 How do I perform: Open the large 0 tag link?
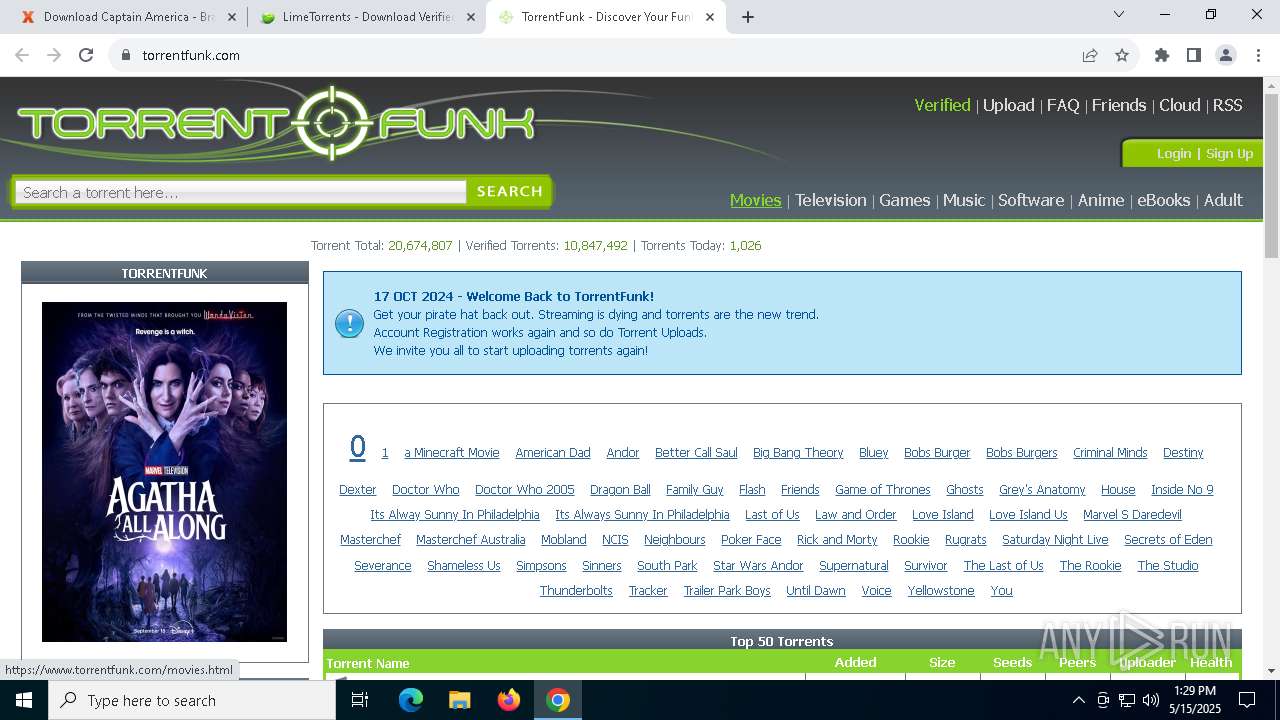point(357,447)
